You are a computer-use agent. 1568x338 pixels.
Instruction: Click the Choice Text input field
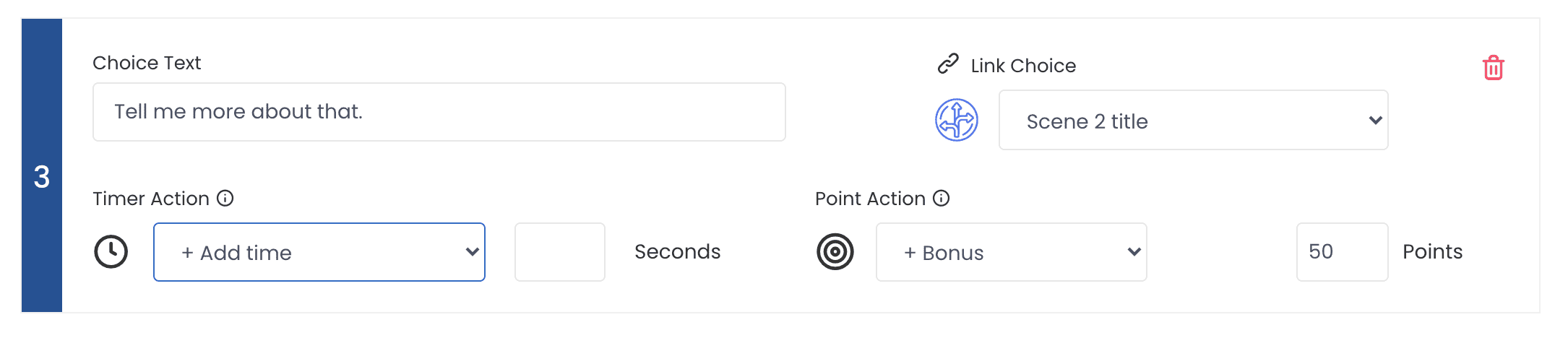pyautogui.click(x=439, y=112)
